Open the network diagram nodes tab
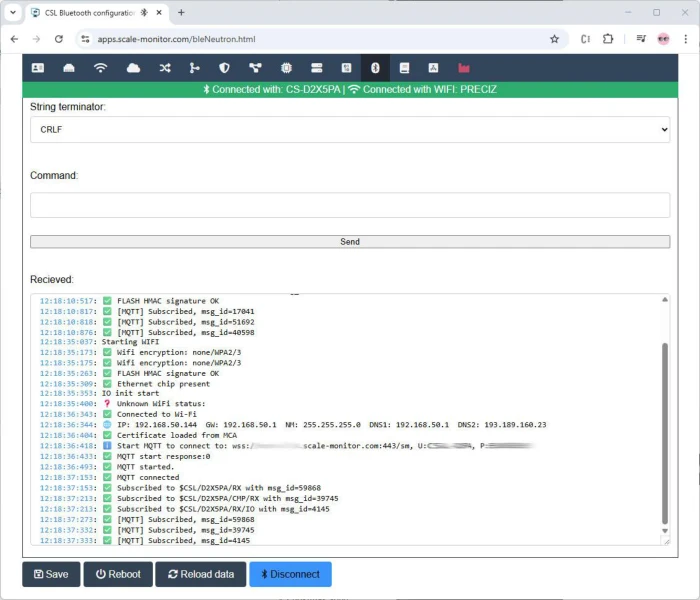700x600 pixels. pos(255,68)
